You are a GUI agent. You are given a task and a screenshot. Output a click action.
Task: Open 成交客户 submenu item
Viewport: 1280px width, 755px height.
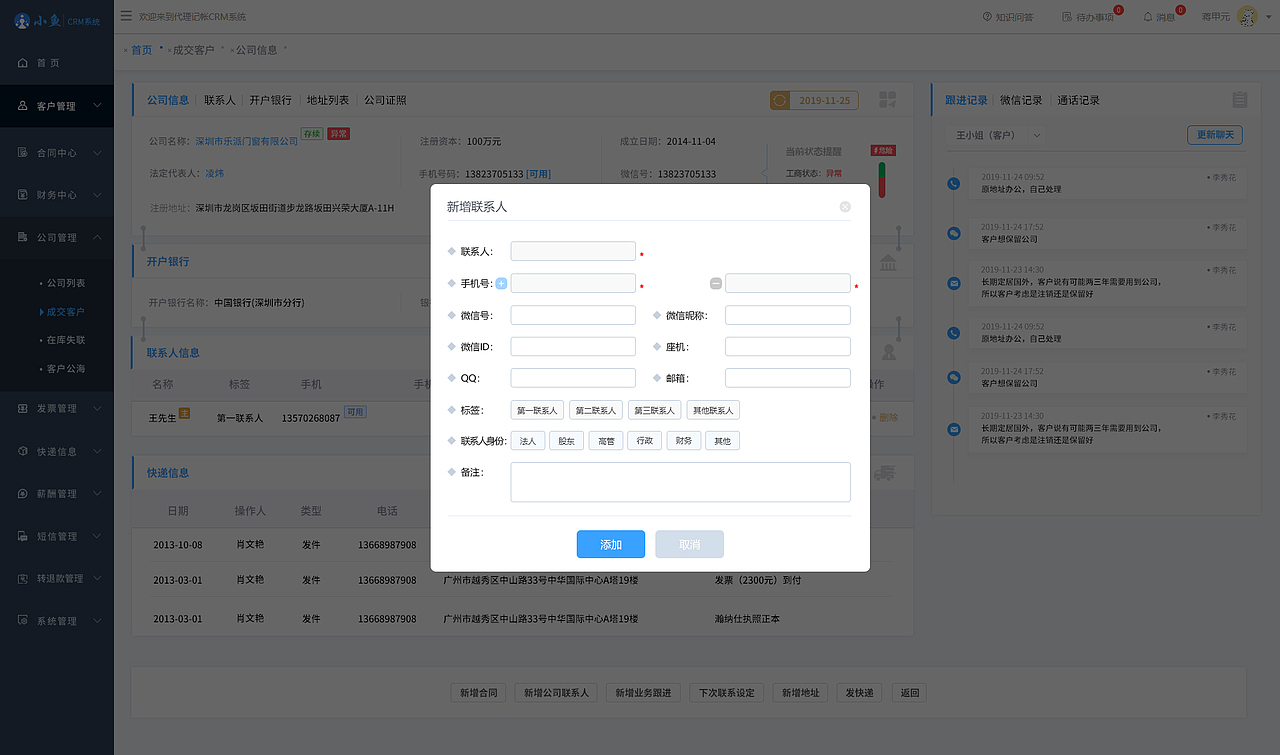point(66,313)
